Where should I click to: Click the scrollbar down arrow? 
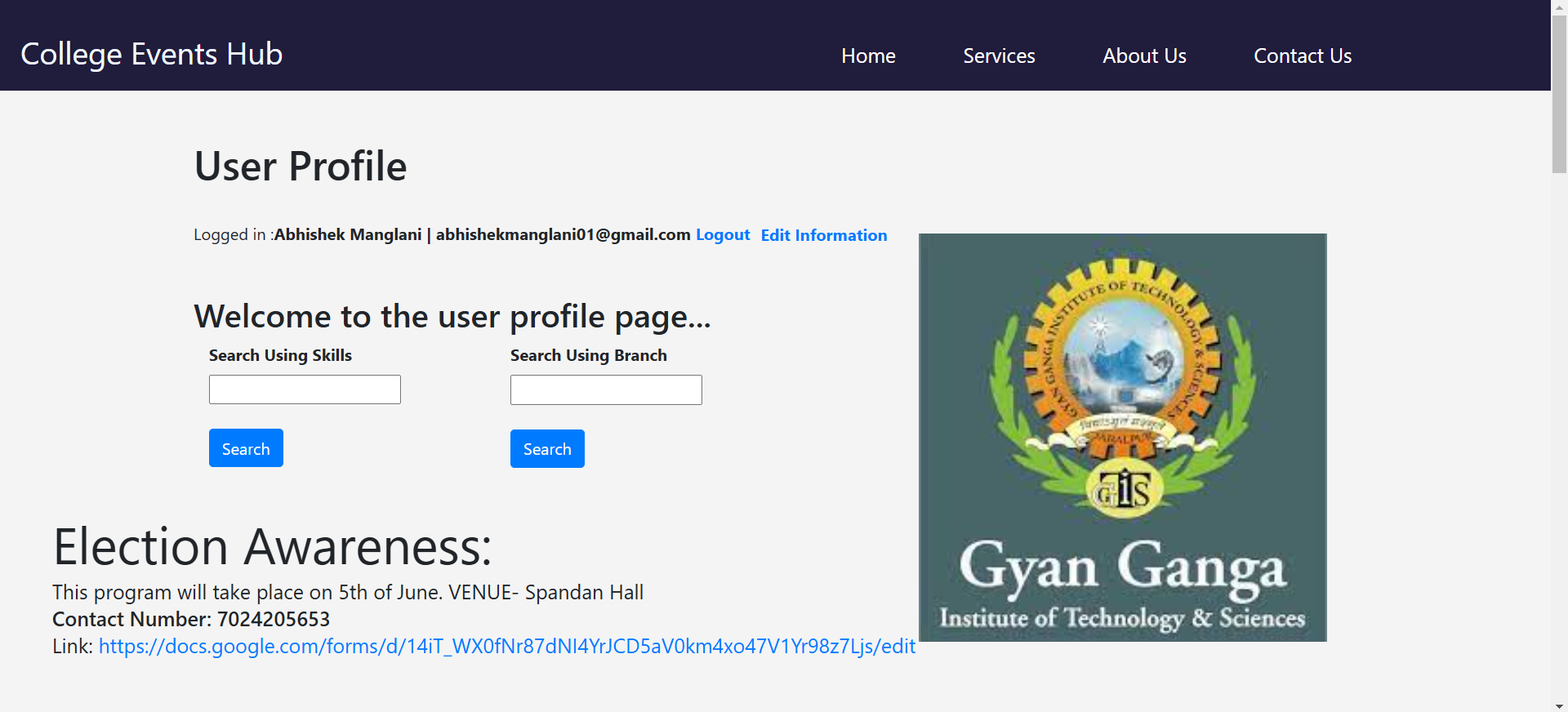point(1560,705)
